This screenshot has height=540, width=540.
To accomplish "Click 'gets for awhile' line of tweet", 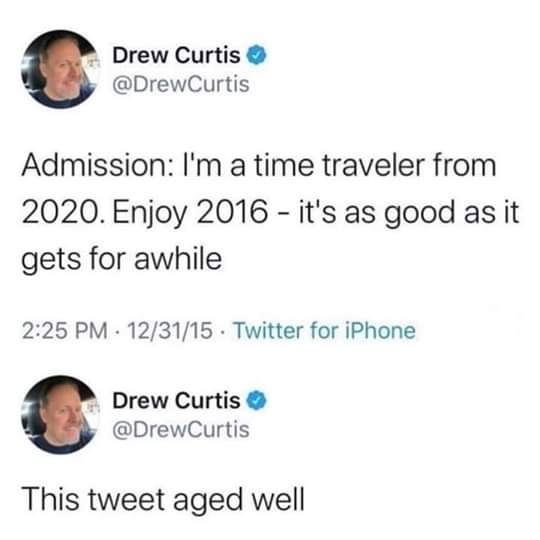I will pyautogui.click(x=122, y=260).
